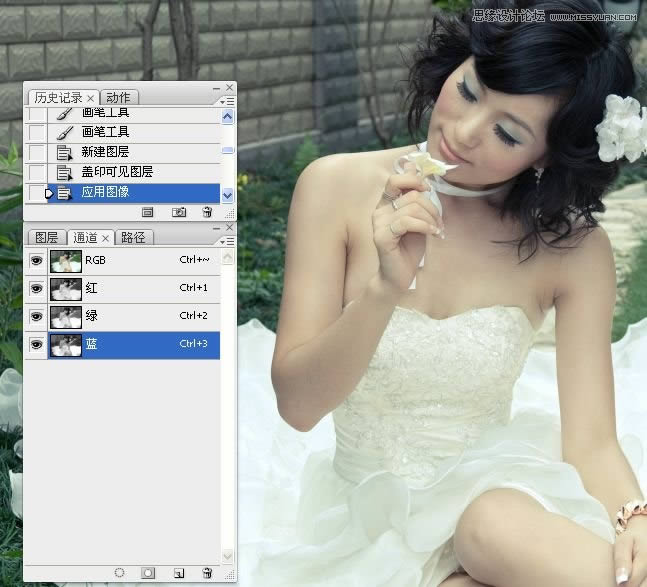Toggle visibility of the RGB channel
The image size is (647, 587).
pos(37,261)
